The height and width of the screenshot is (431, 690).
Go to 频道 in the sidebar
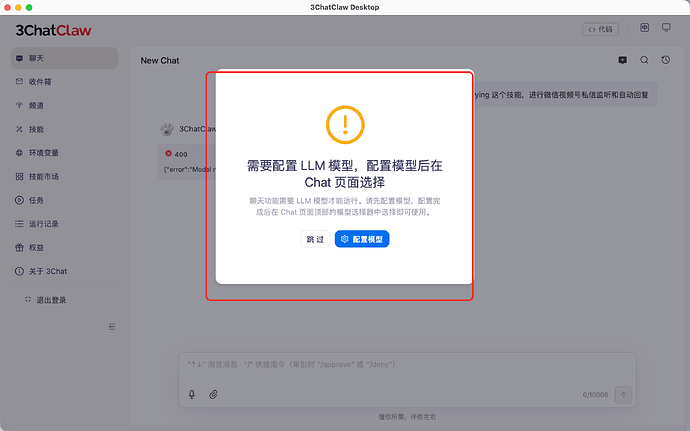(x=64, y=106)
